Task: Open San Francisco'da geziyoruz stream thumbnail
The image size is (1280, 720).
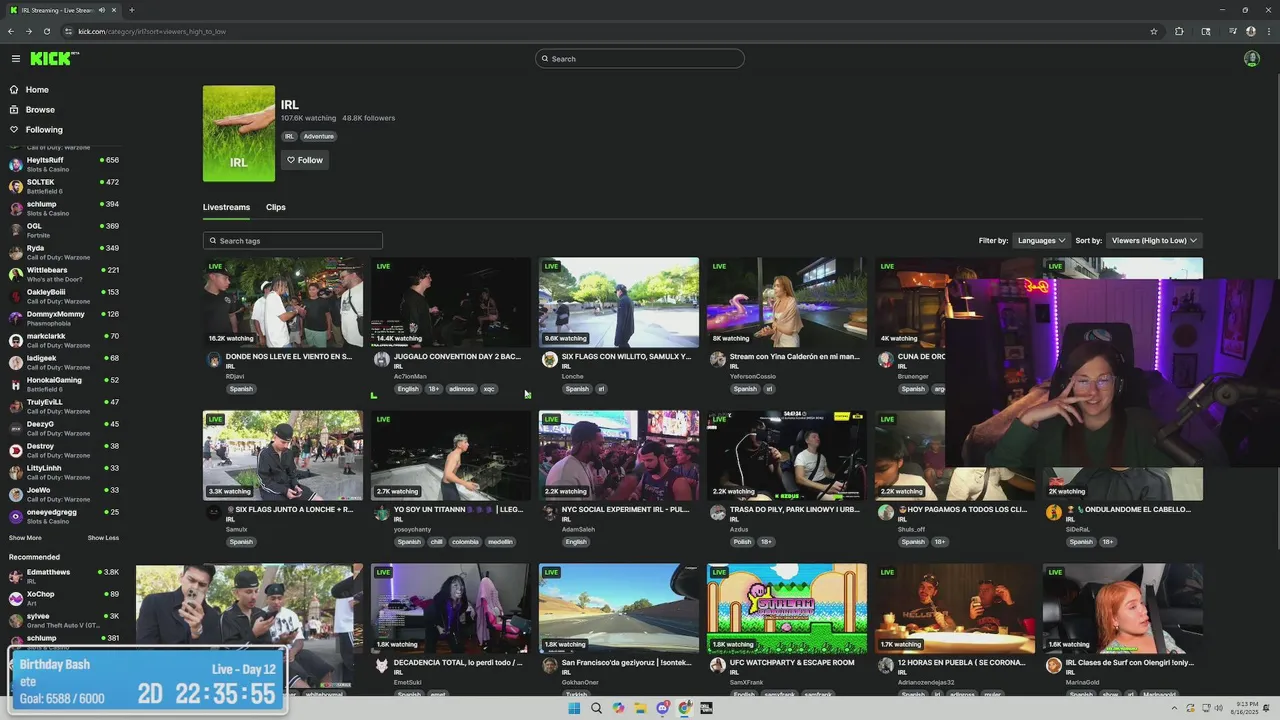Action: [619, 608]
